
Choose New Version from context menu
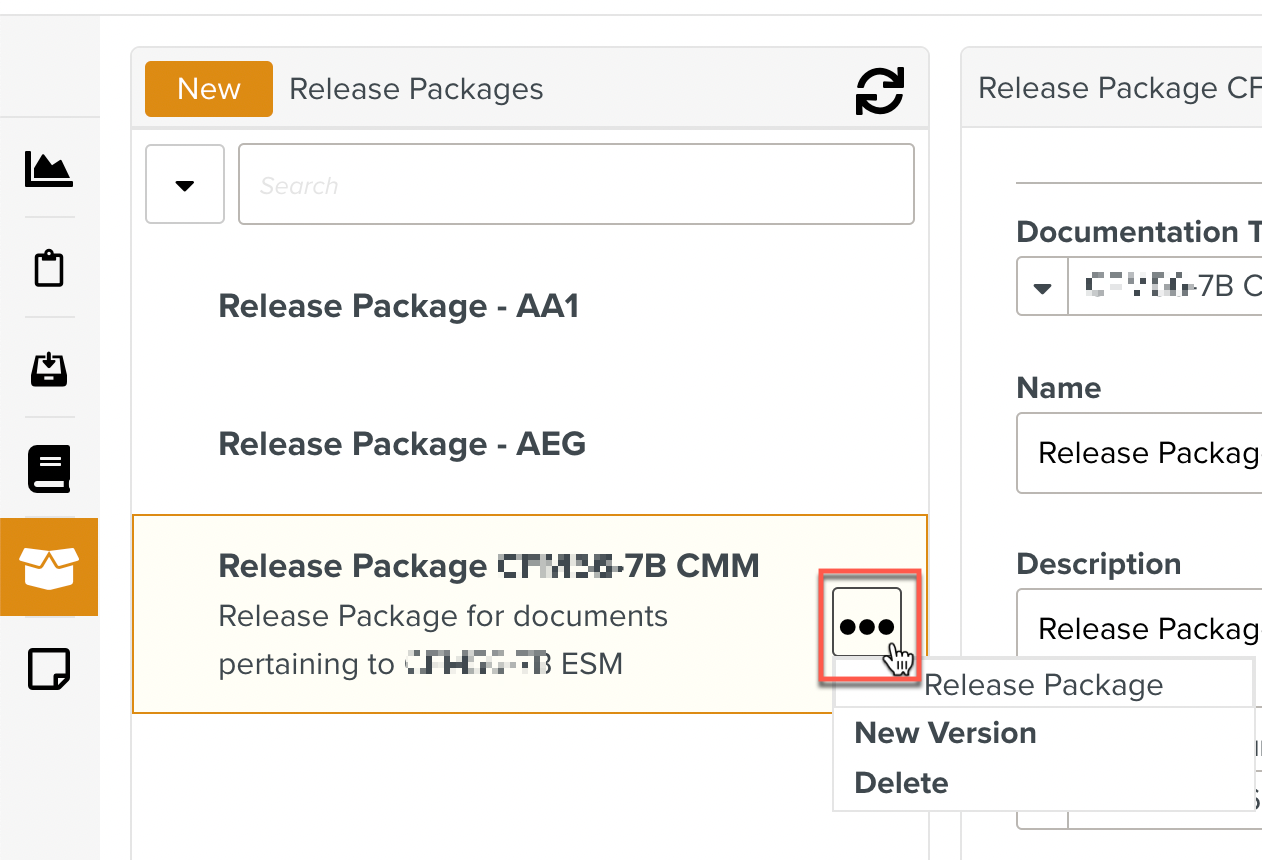tap(945, 733)
